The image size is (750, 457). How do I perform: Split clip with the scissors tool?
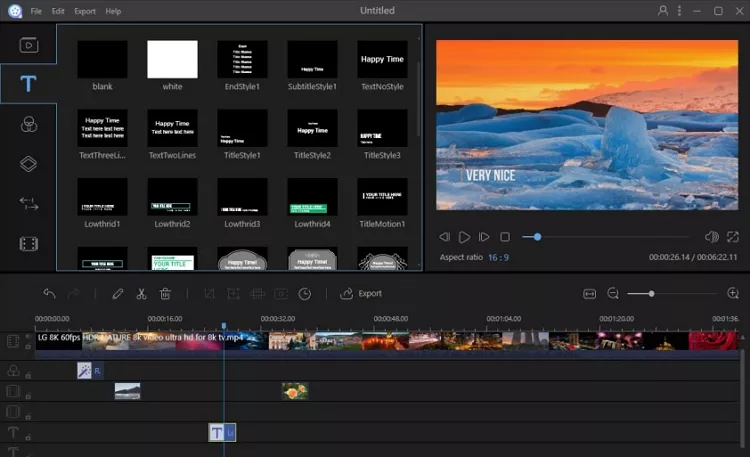[x=141, y=293]
